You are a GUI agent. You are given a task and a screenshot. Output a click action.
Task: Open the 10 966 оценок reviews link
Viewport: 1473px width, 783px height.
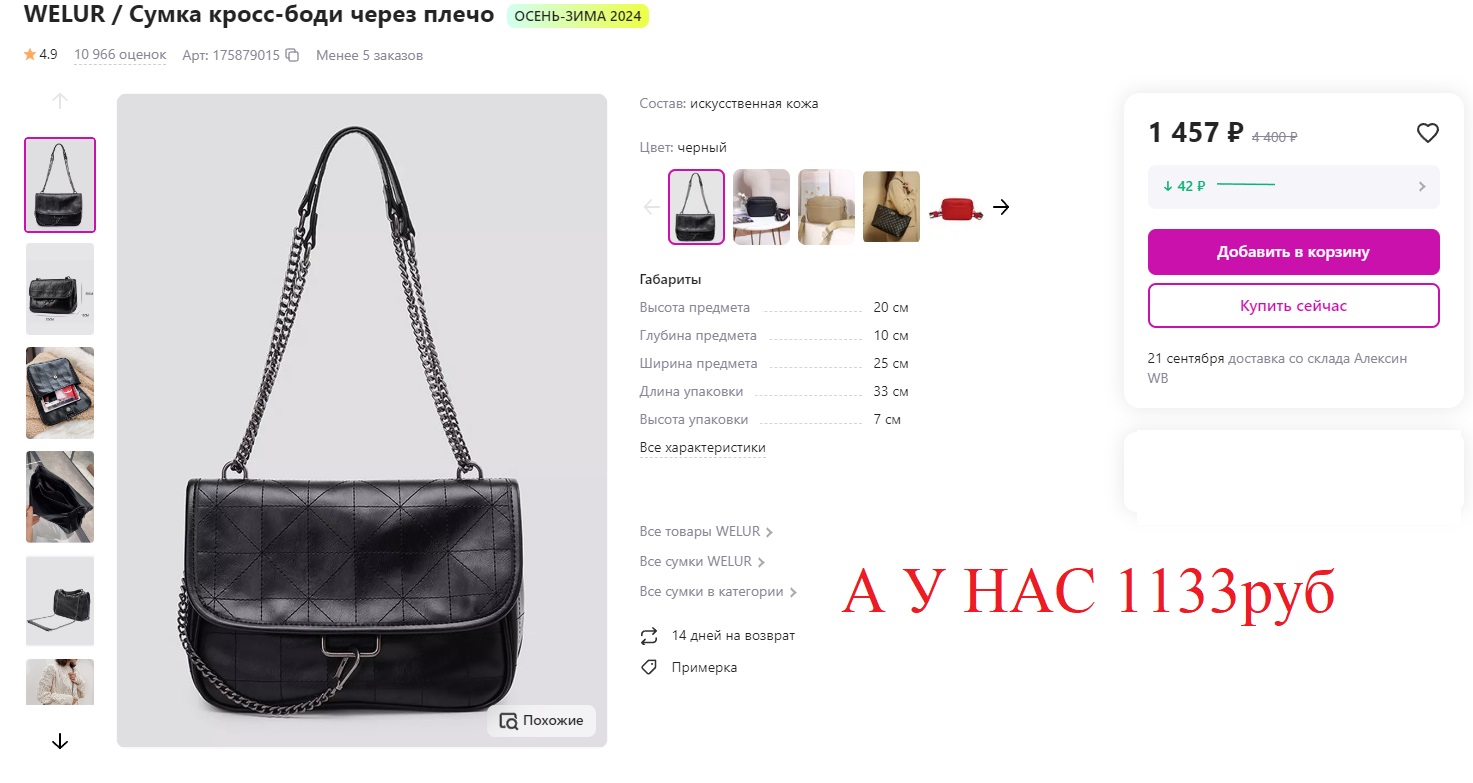coord(120,55)
